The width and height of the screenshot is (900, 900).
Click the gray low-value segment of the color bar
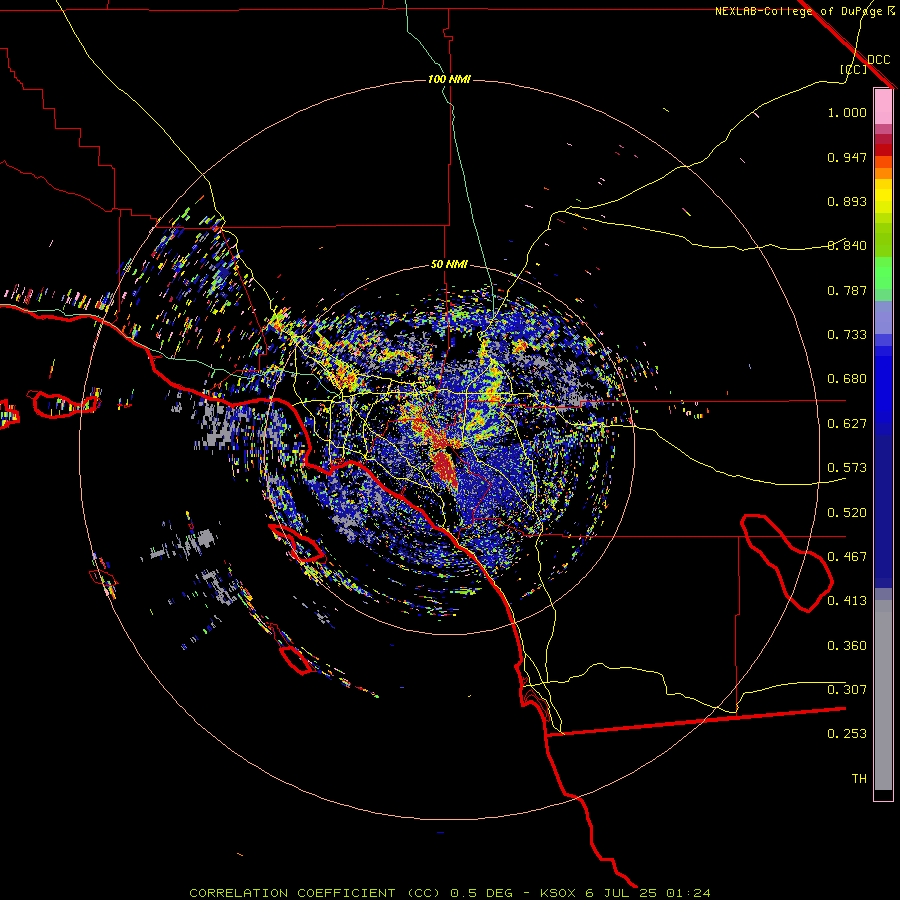click(x=883, y=695)
